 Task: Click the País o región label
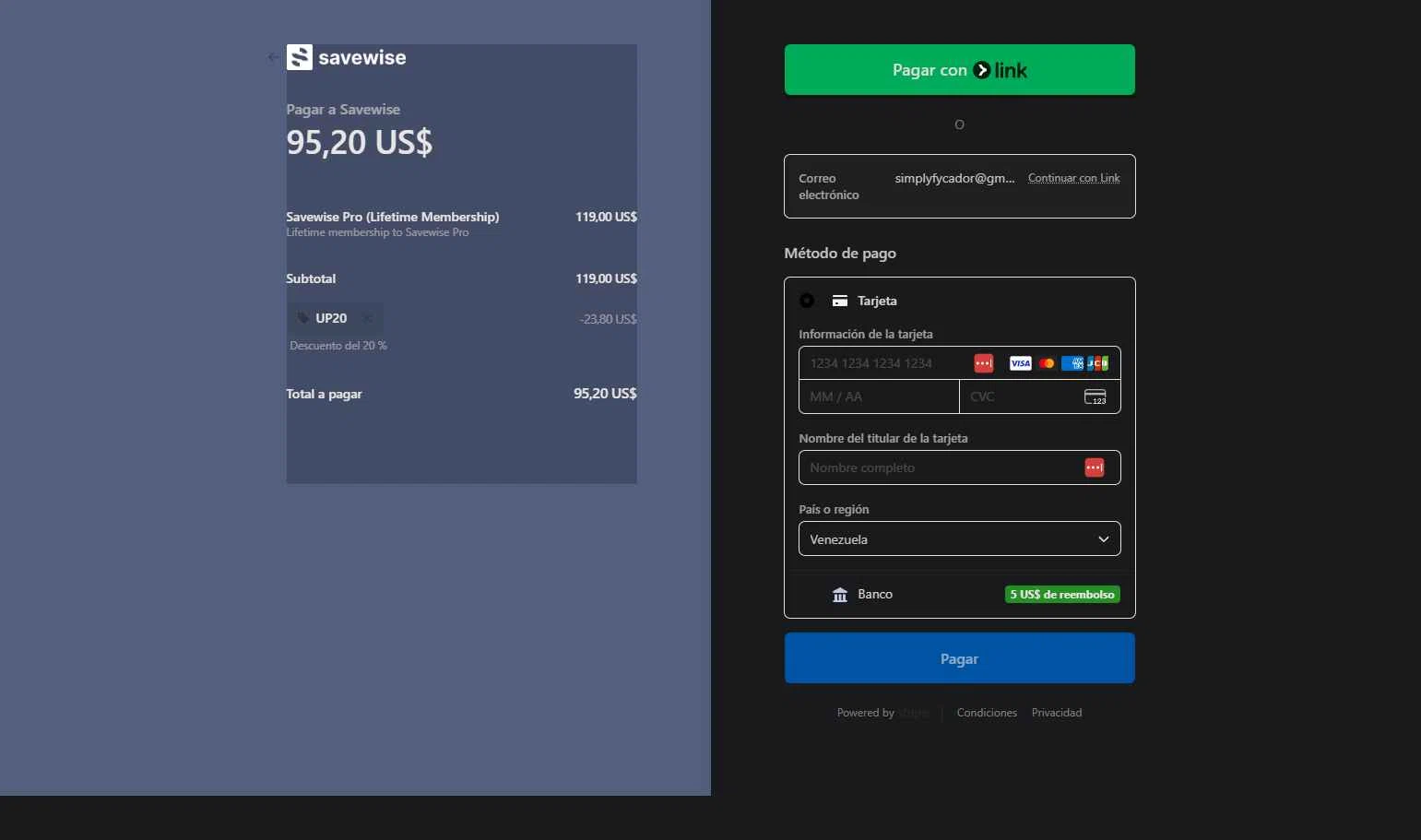pyautogui.click(x=834, y=509)
